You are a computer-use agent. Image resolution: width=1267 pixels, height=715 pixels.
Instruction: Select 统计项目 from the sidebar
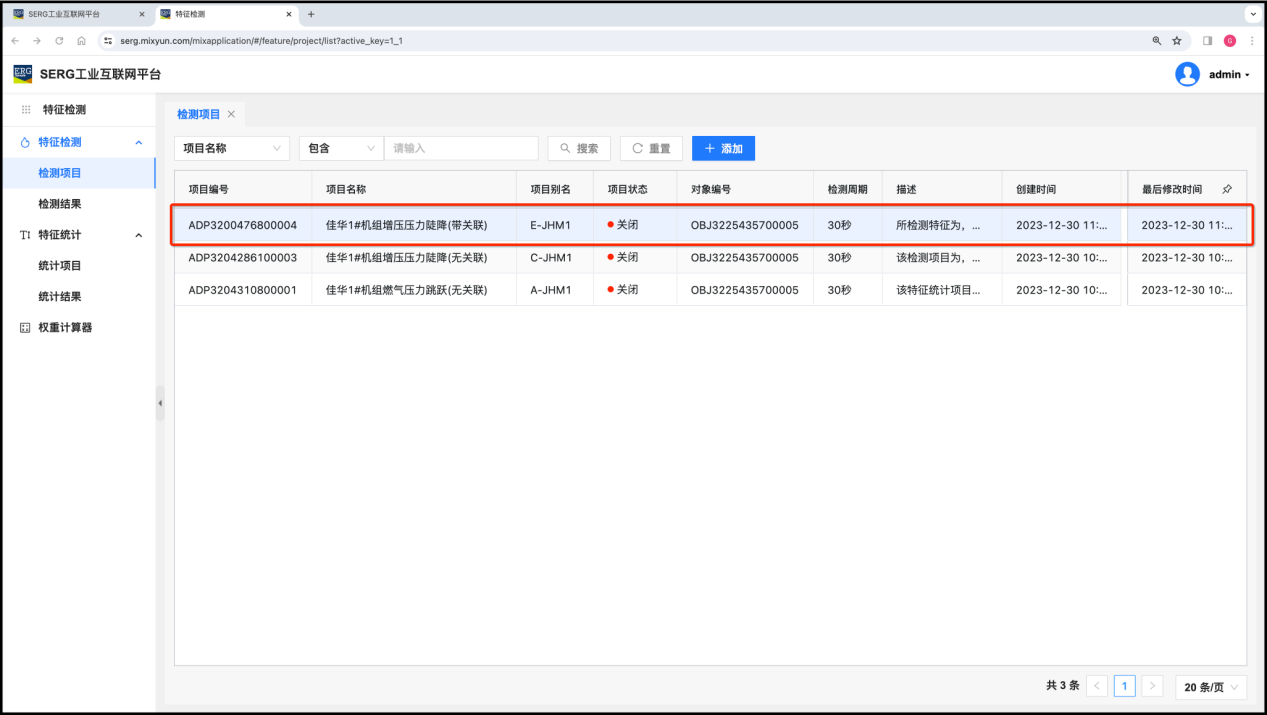tap(60, 266)
